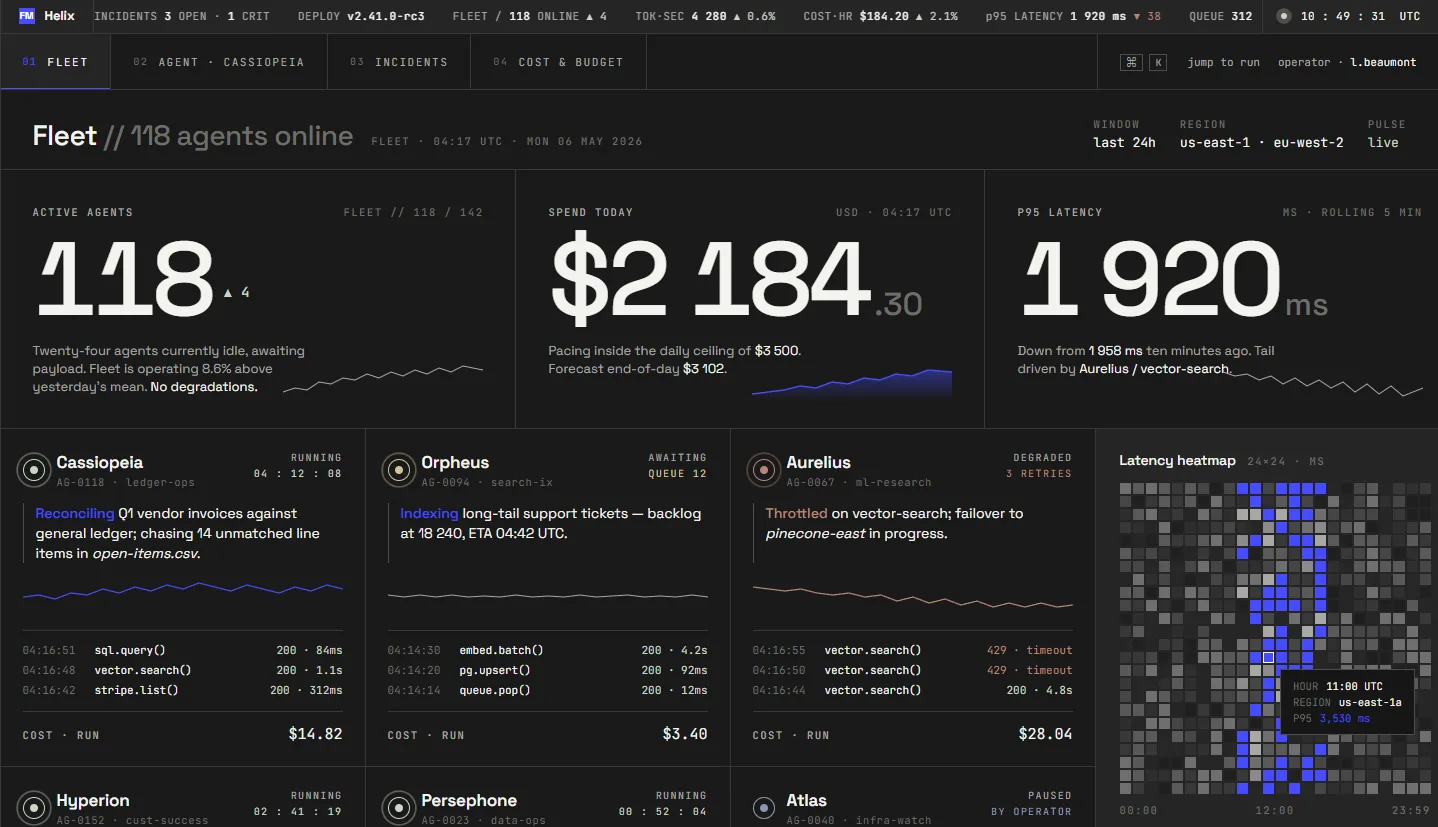Click Aurelius / vector-search link text
Image resolution: width=1438 pixels, height=827 pixels.
[1153, 369]
